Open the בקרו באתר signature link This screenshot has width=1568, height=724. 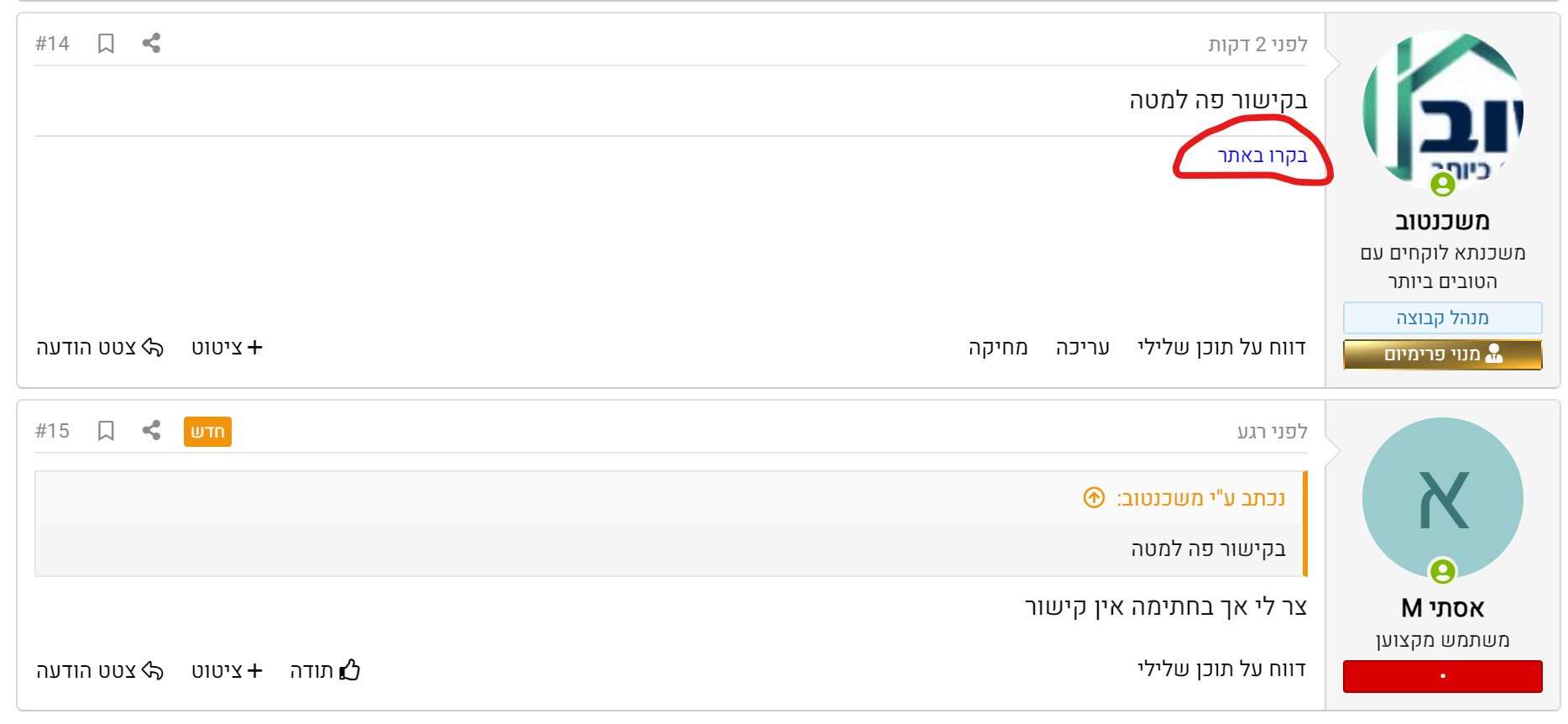pyautogui.click(x=1262, y=155)
